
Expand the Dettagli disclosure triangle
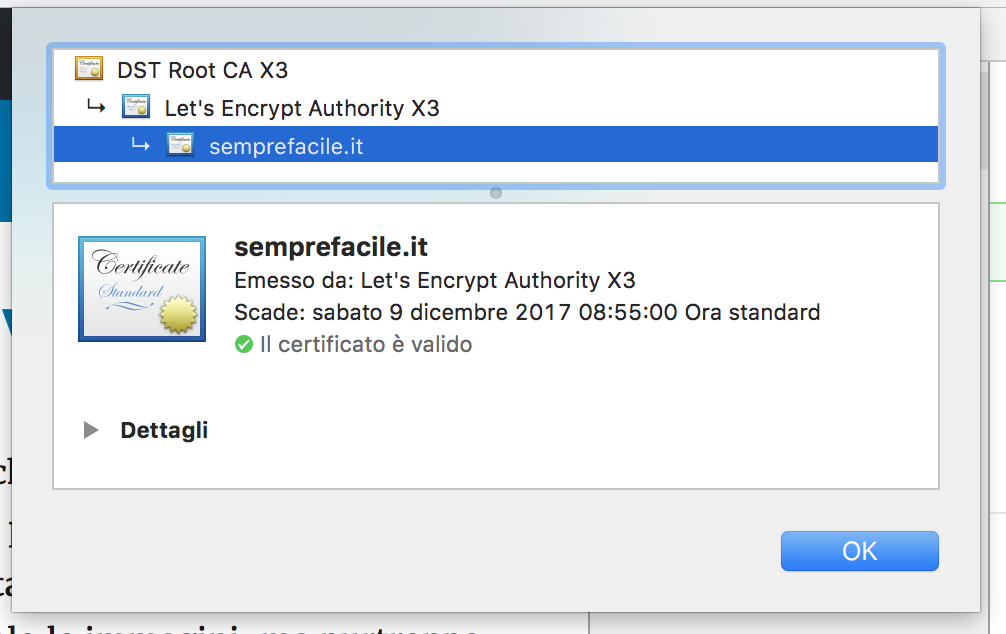point(91,430)
